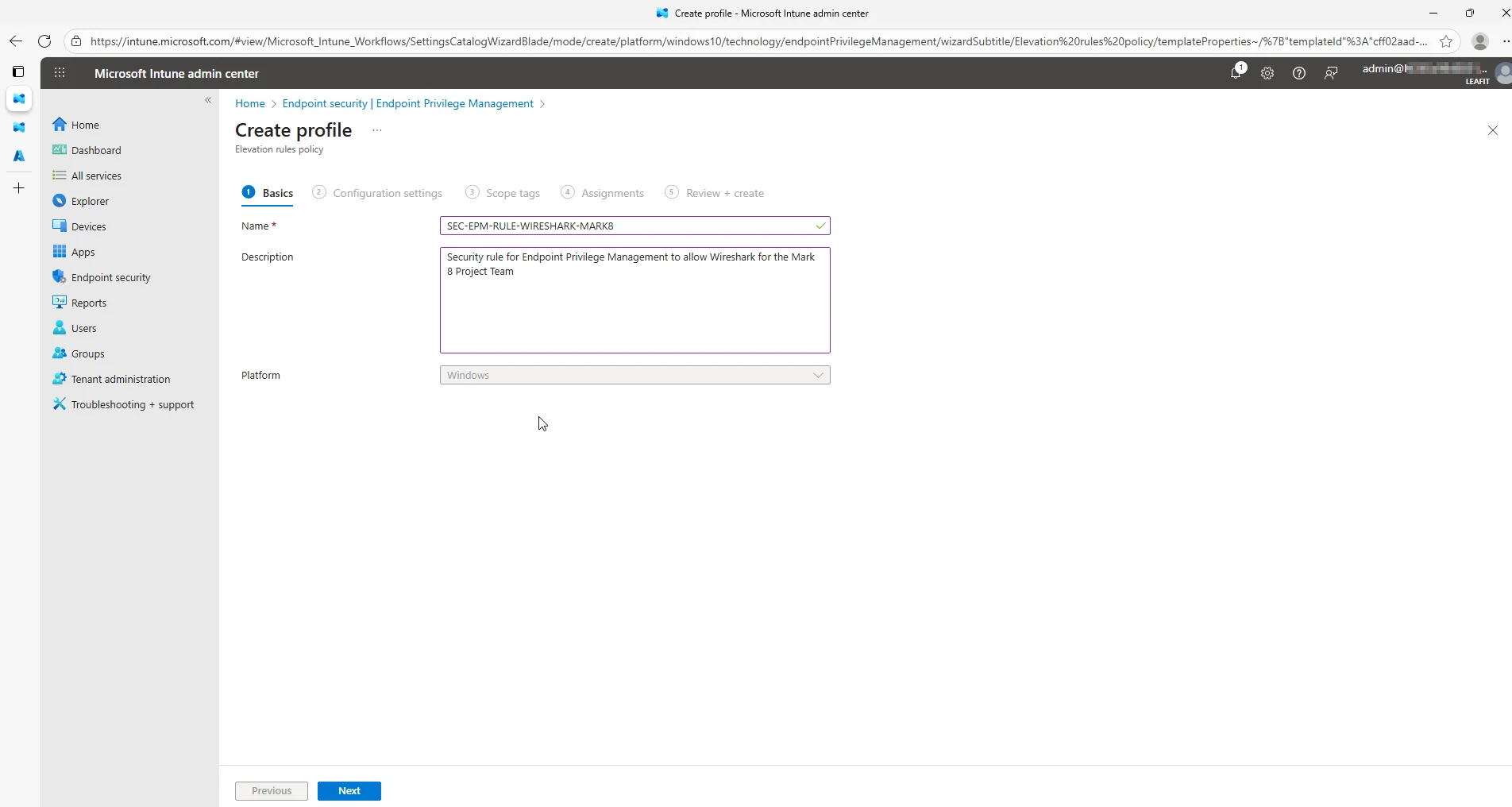Open Troubleshooting + support

point(123,404)
